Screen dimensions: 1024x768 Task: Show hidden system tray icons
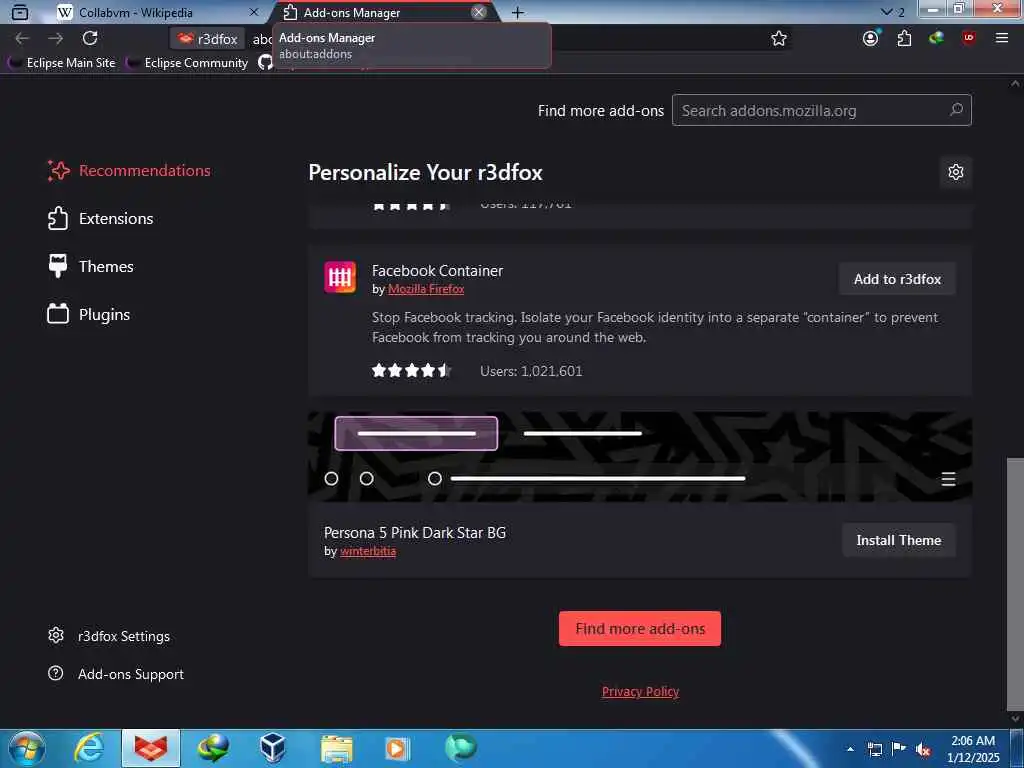(x=850, y=749)
